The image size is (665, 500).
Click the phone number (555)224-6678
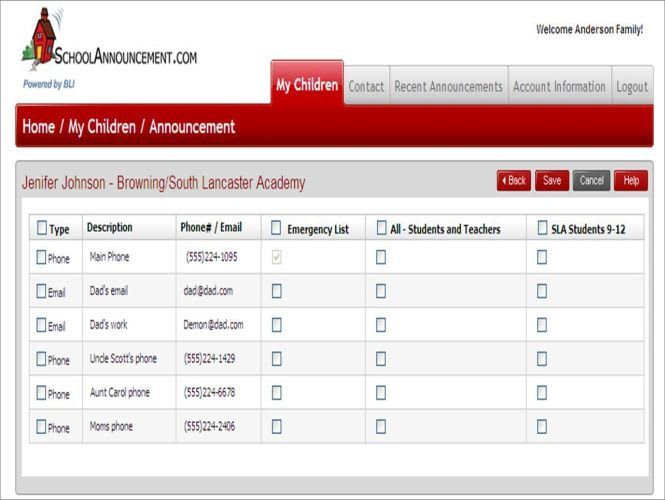tap(210, 392)
